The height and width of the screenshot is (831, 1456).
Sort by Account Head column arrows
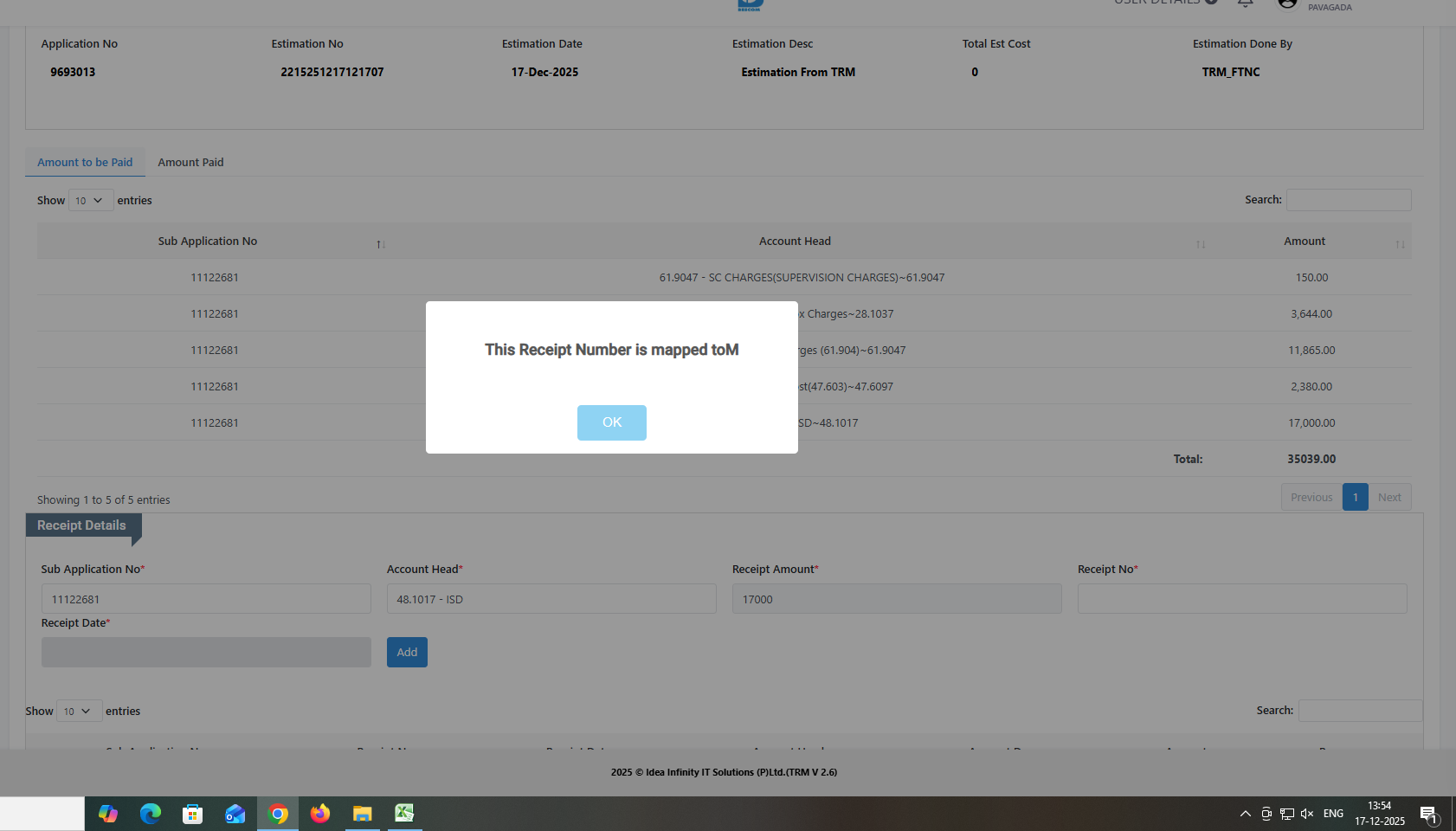[1201, 245]
